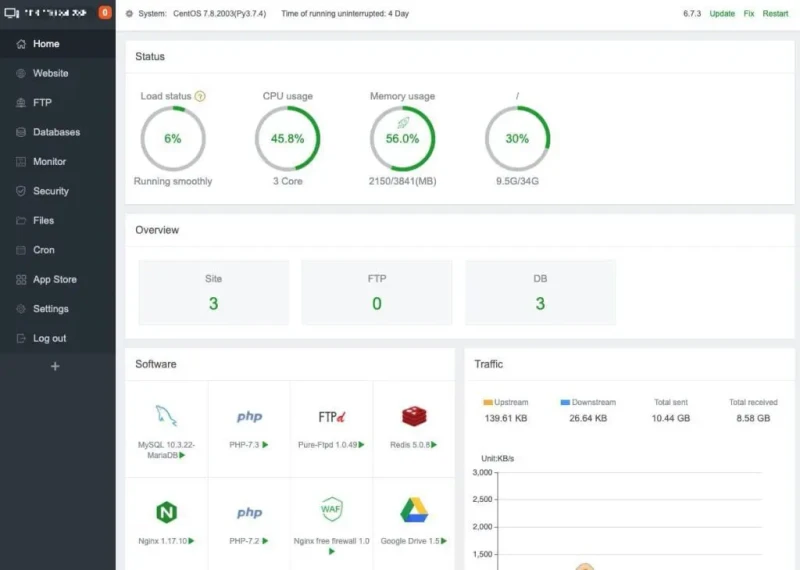The image size is (800, 570).
Task: Click the Update link
Action: [x=722, y=14]
